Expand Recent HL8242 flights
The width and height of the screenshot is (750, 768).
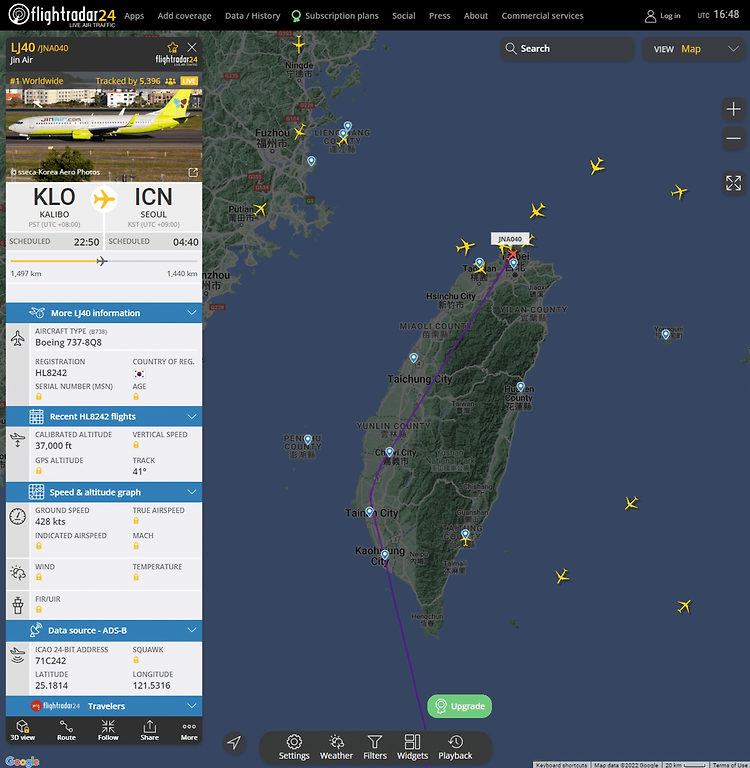[104, 416]
